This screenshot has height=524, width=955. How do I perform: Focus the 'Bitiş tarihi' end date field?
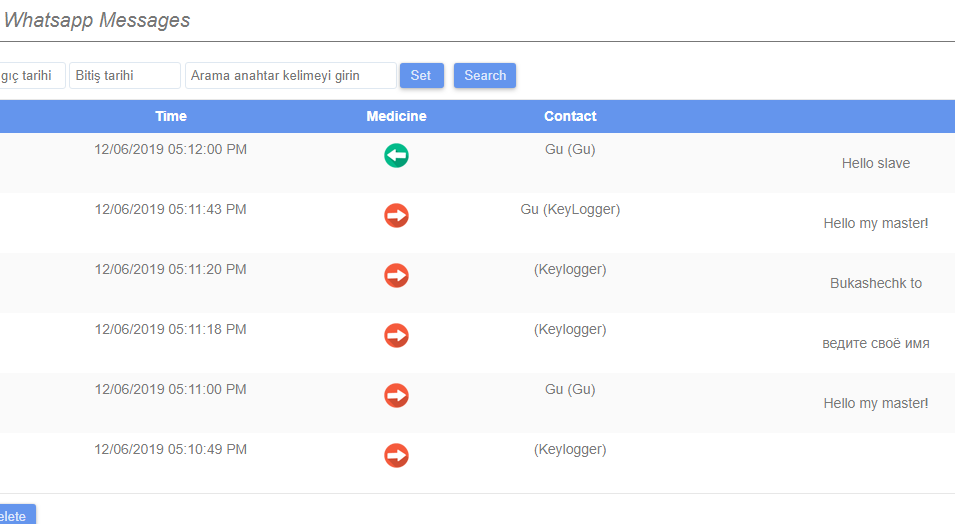[x=124, y=76]
